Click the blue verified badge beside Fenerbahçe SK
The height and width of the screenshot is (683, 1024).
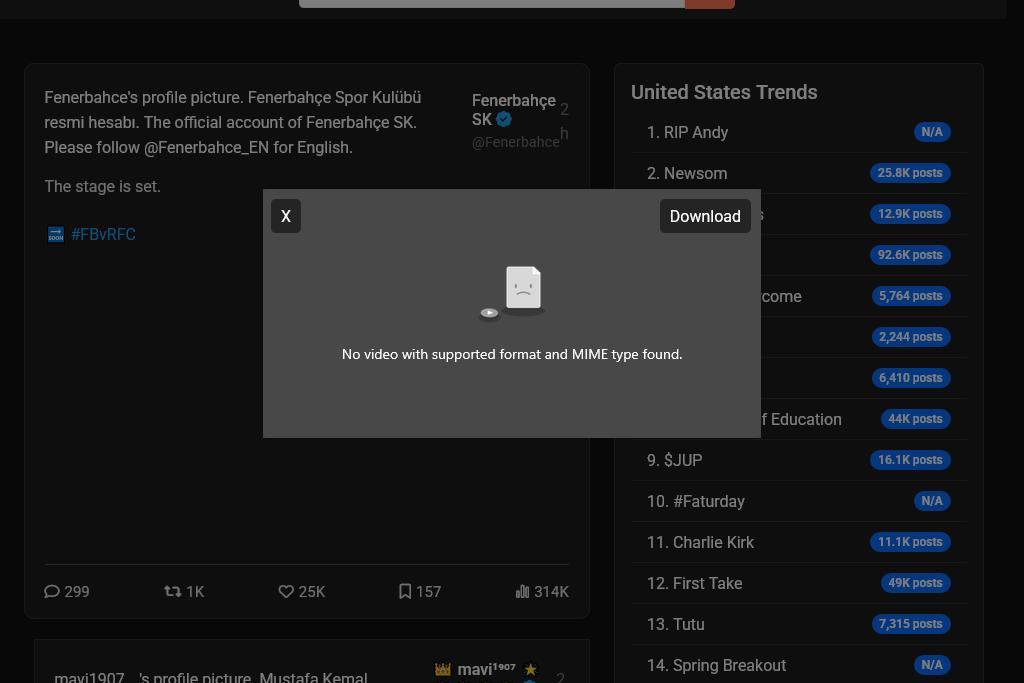[504, 119]
